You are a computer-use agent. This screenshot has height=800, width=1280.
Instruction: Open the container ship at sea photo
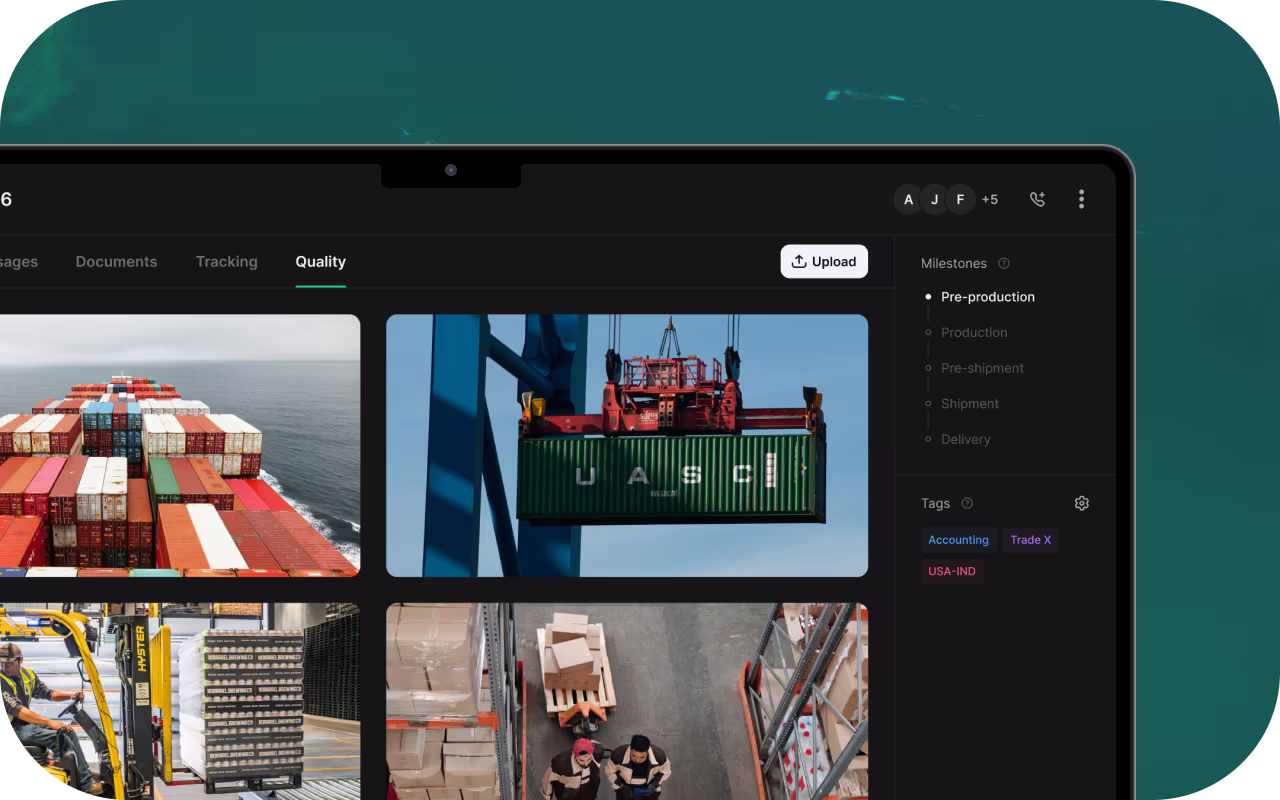pos(180,446)
